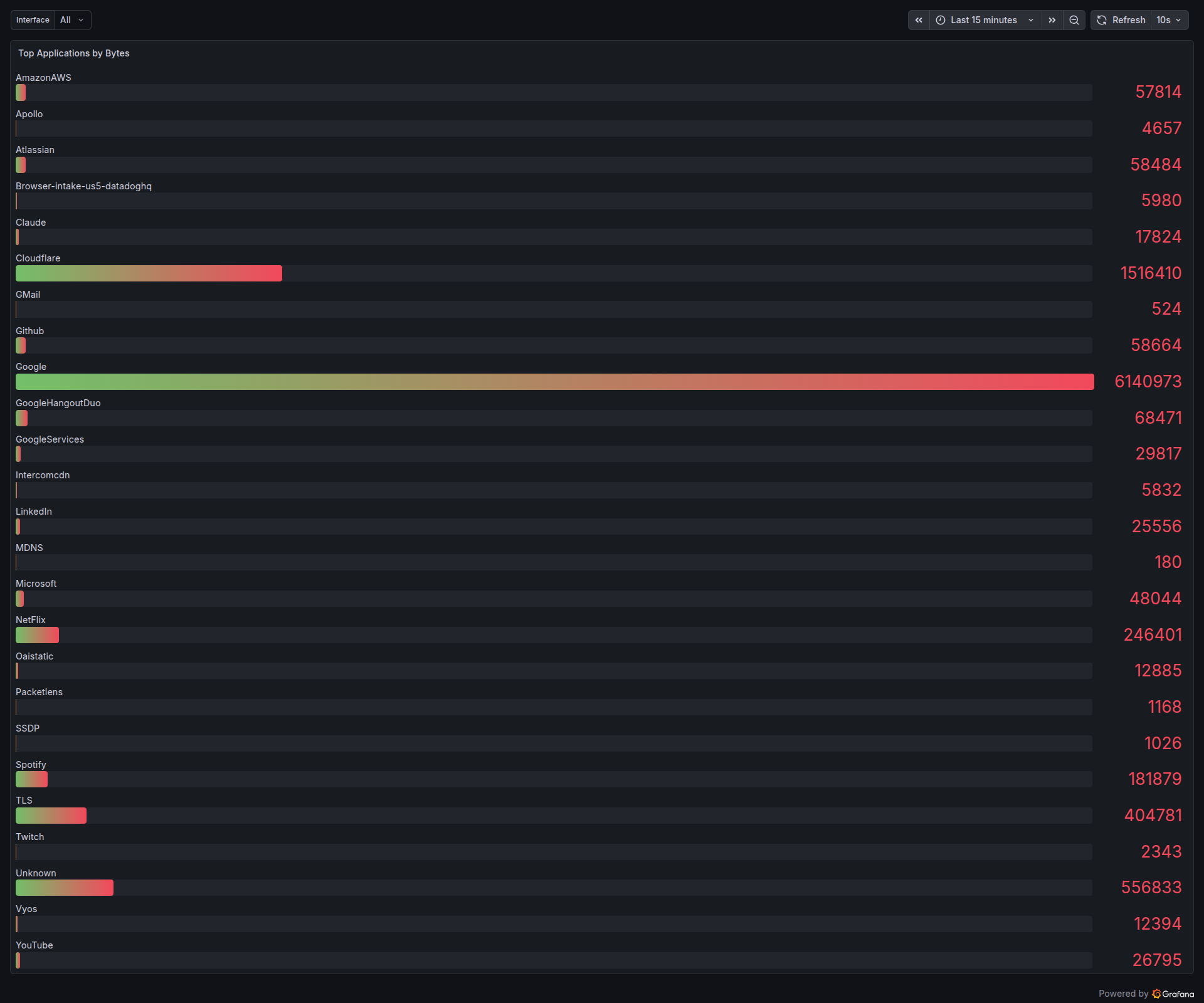Click the zoom-out magnifier icon in the toolbar
The image size is (1204, 1003).
[x=1074, y=20]
